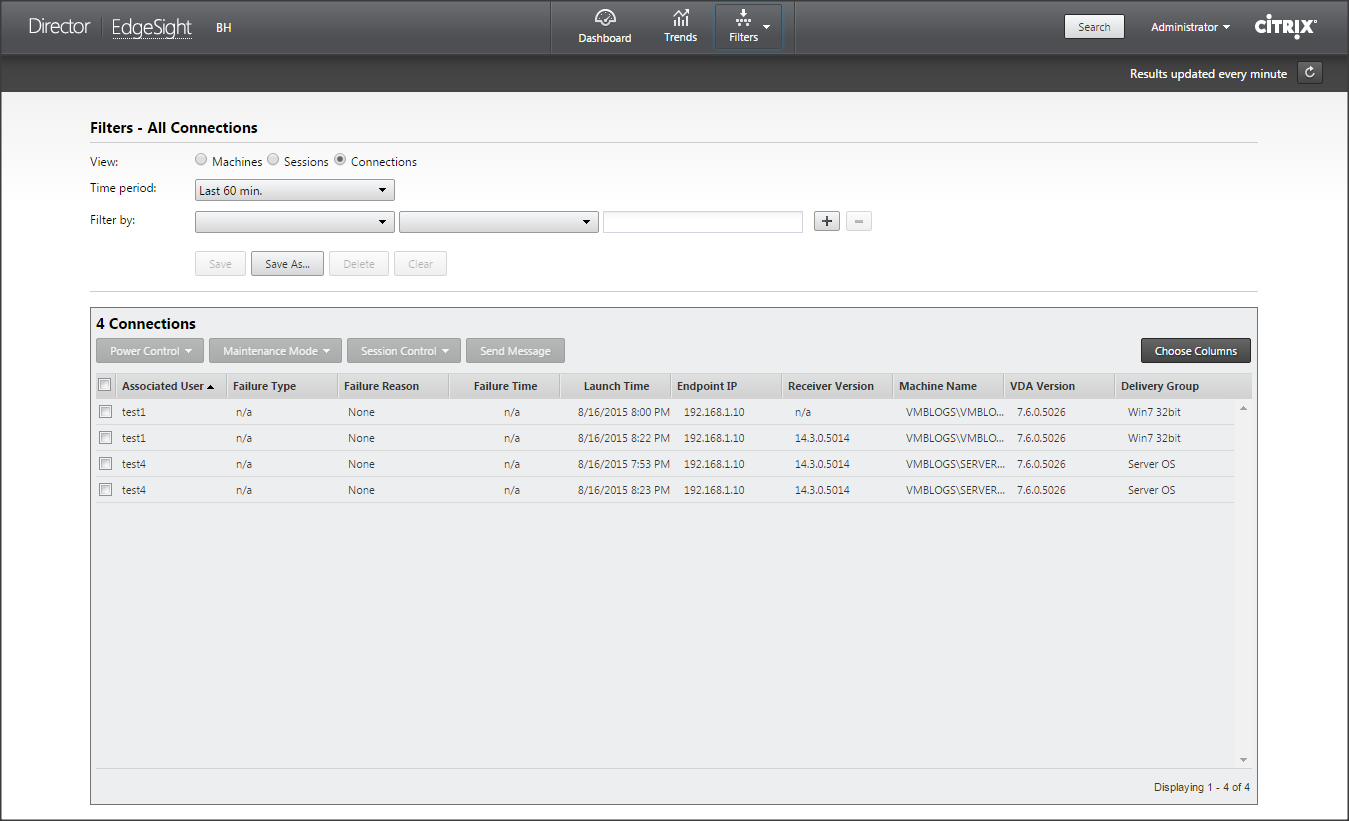Screen dimensions: 1349x821
Task: Click the filter value text field
Action: [x=703, y=222]
